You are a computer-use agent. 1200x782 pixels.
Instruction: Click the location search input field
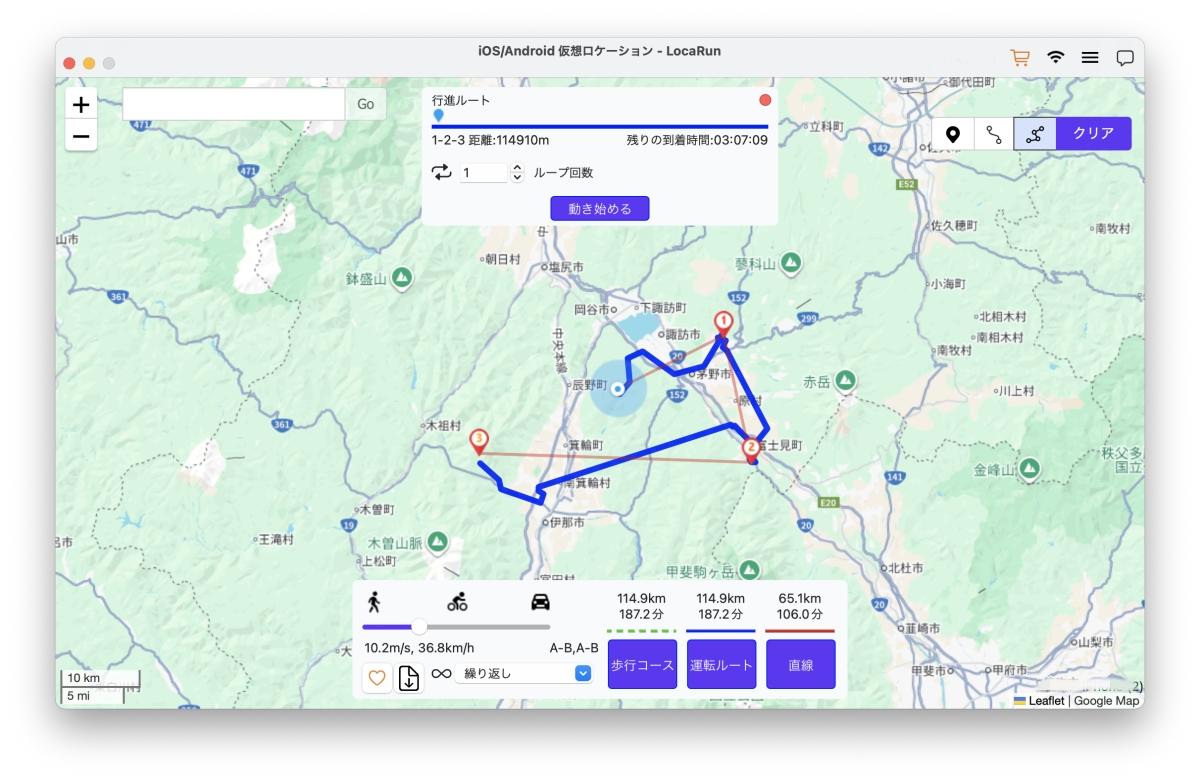coord(234,104)
